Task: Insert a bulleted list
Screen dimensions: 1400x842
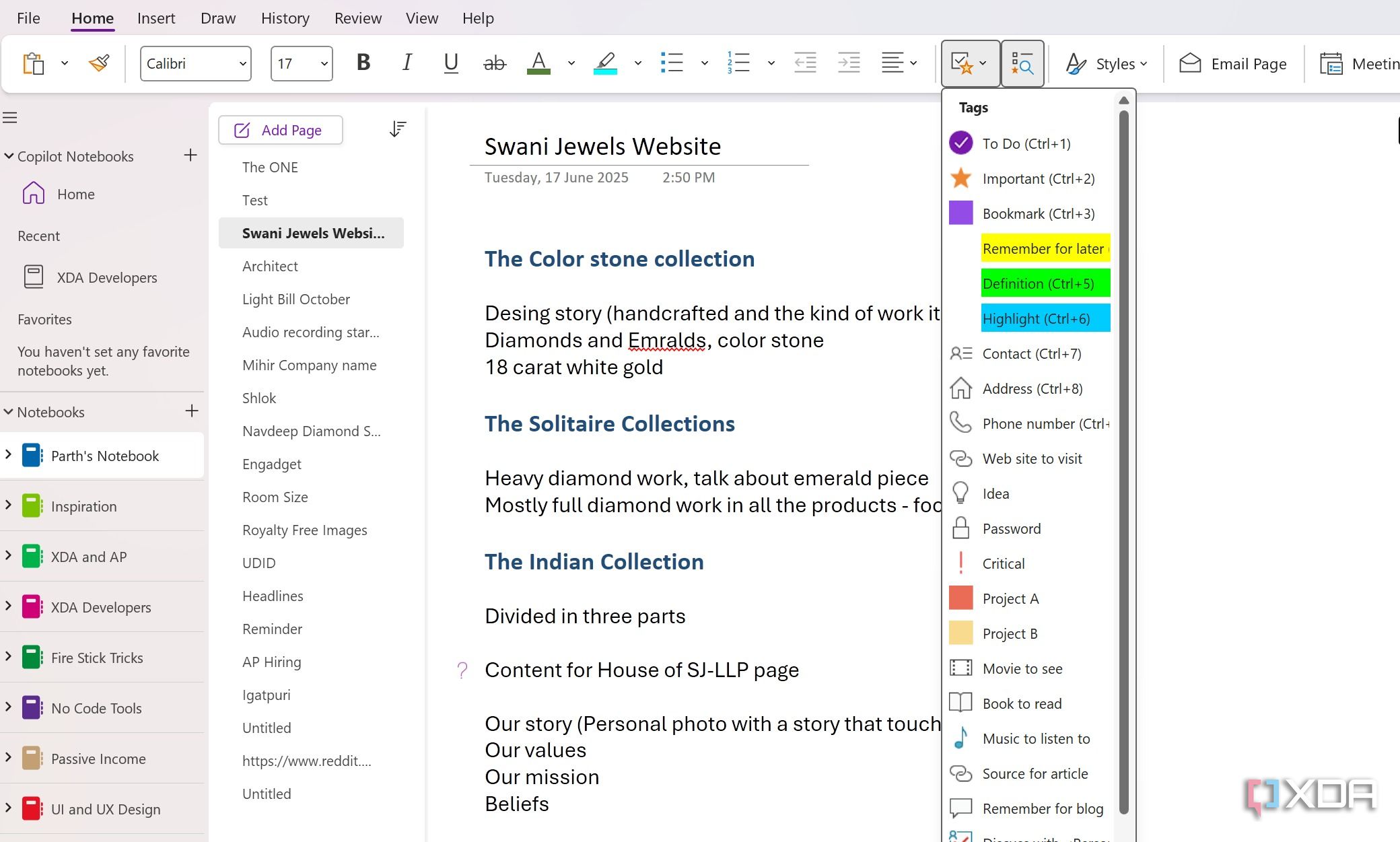Action: pos(672,63)
